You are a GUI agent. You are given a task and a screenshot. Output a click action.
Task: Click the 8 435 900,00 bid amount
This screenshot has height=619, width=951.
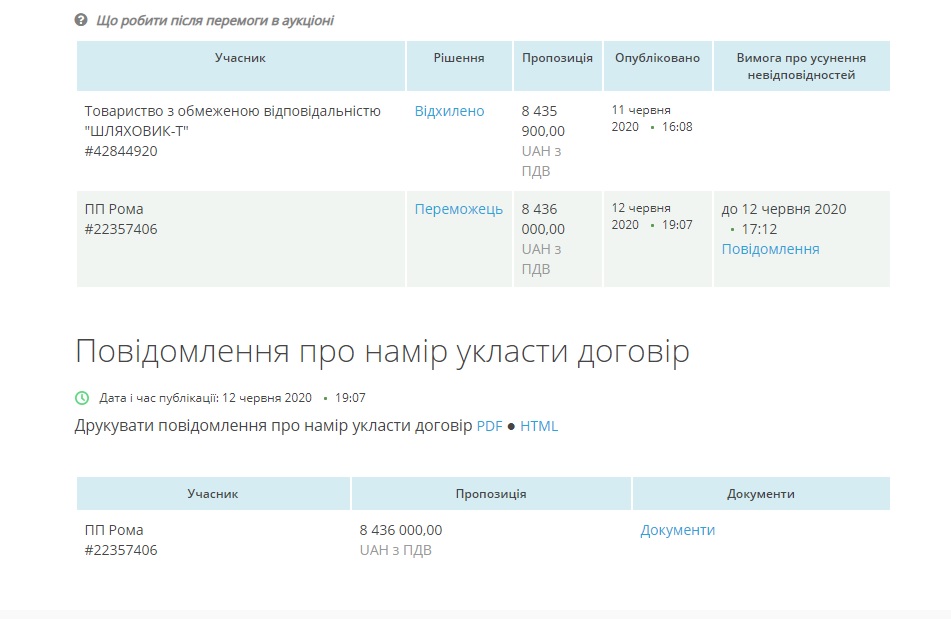tap(543, 121)
